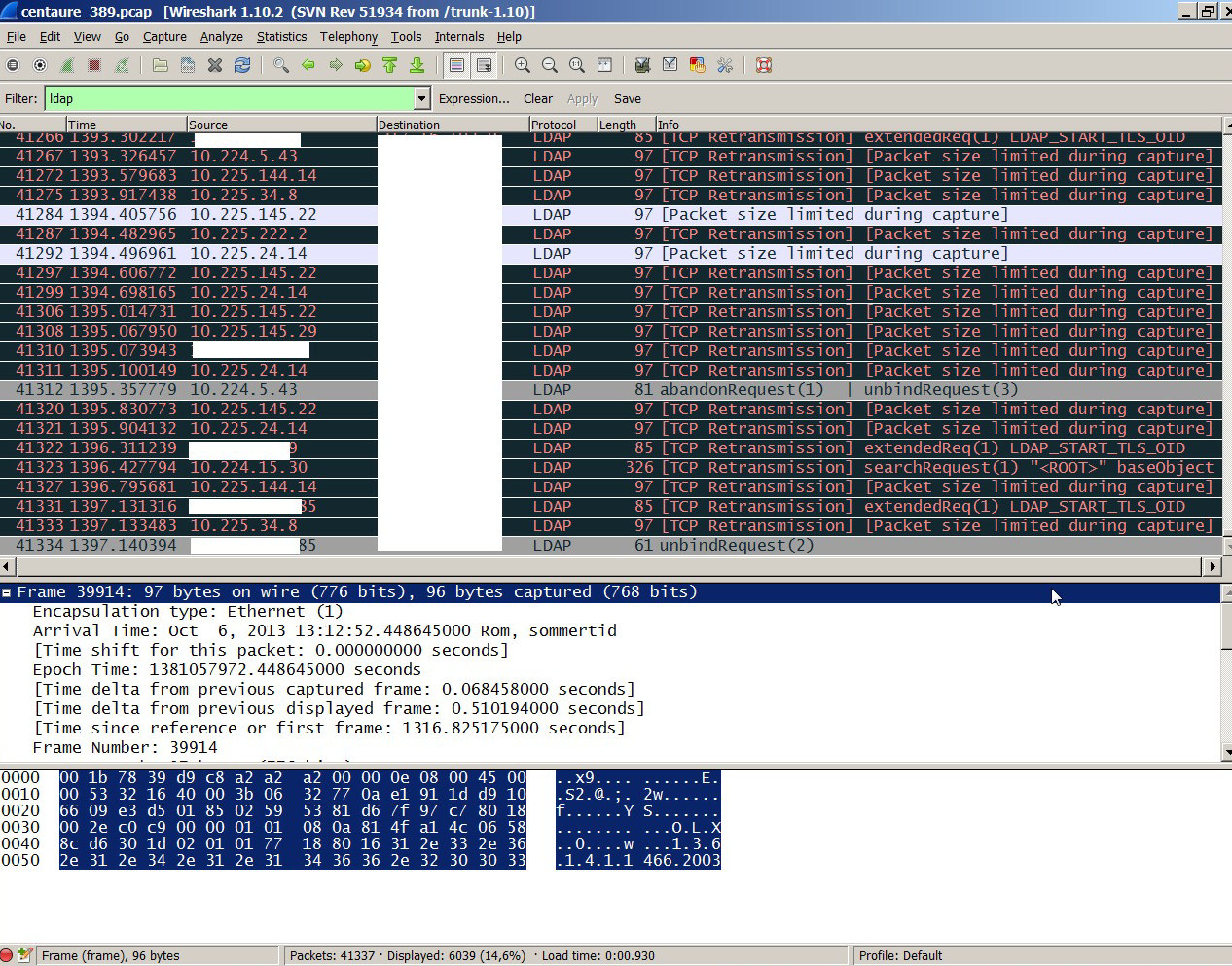Toggle packet list colorization

(x=456, y=65)
